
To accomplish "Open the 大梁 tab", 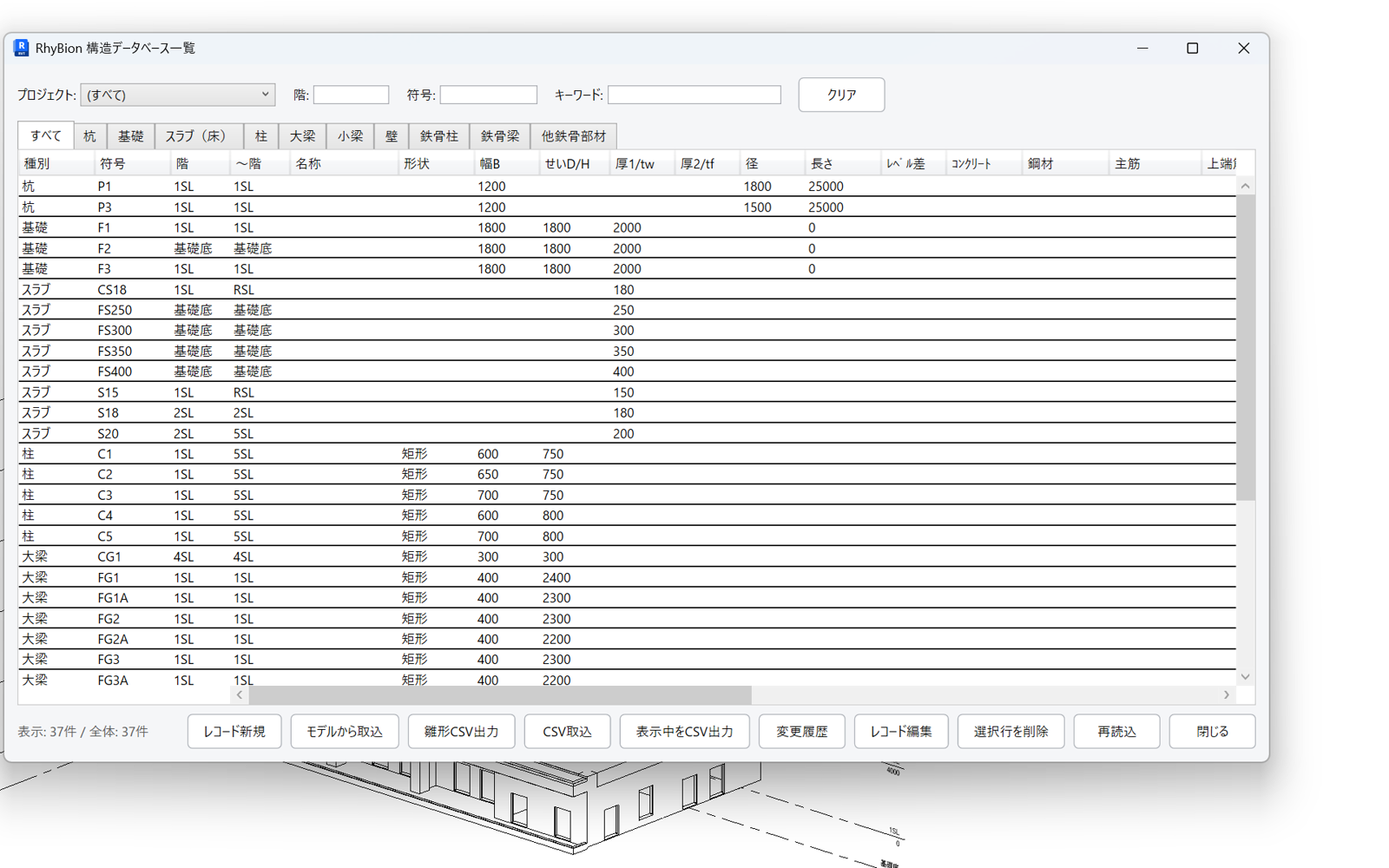I will [x=302, y=136].
